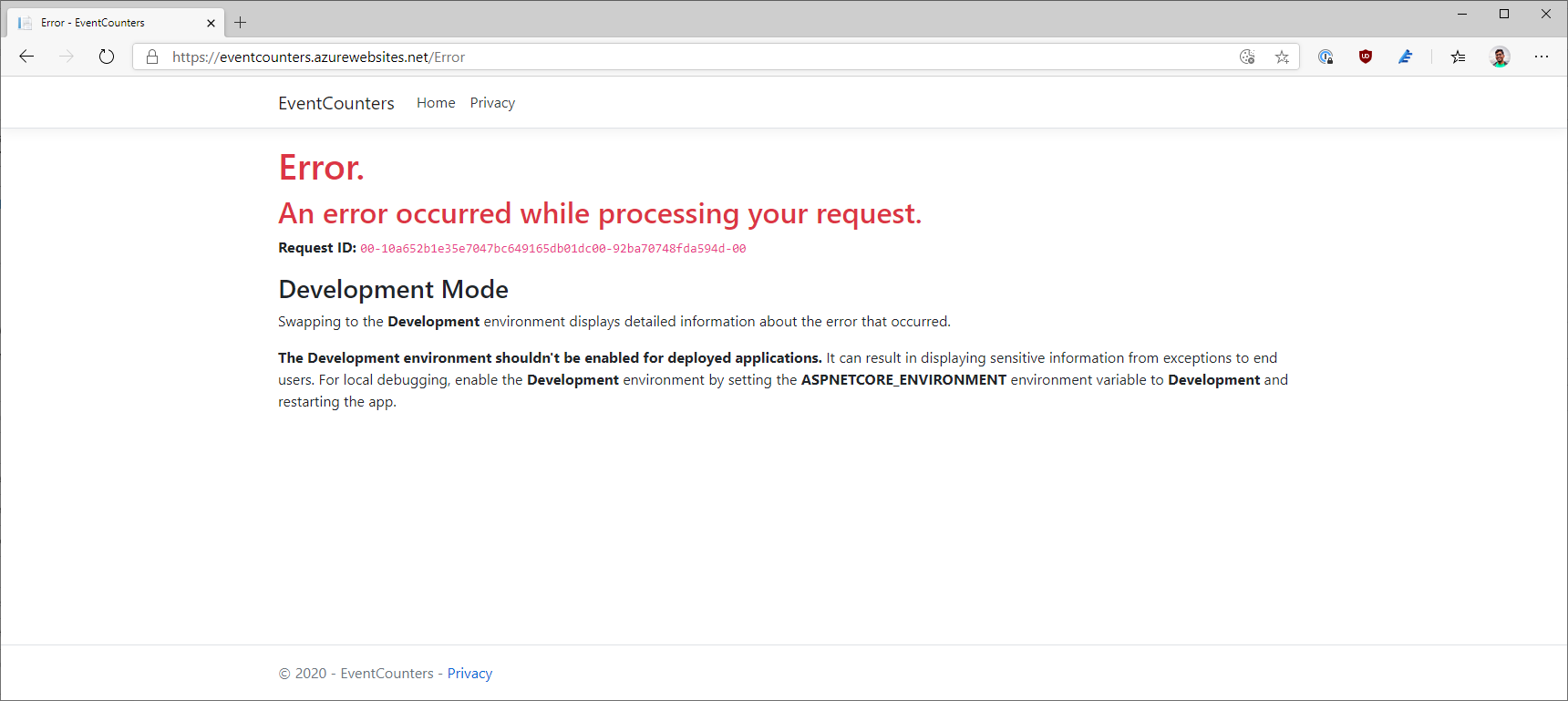The height and width of the screenshot is (701, 1568).
Task: Open the browser Settings and more menu
Action: click(1542, 57)
